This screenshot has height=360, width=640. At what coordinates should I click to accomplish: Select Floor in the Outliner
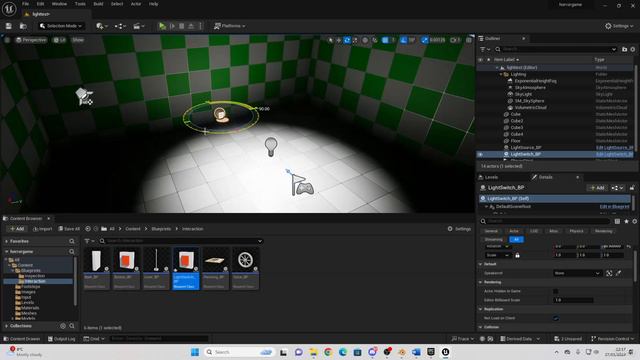(x=516, y=141)
